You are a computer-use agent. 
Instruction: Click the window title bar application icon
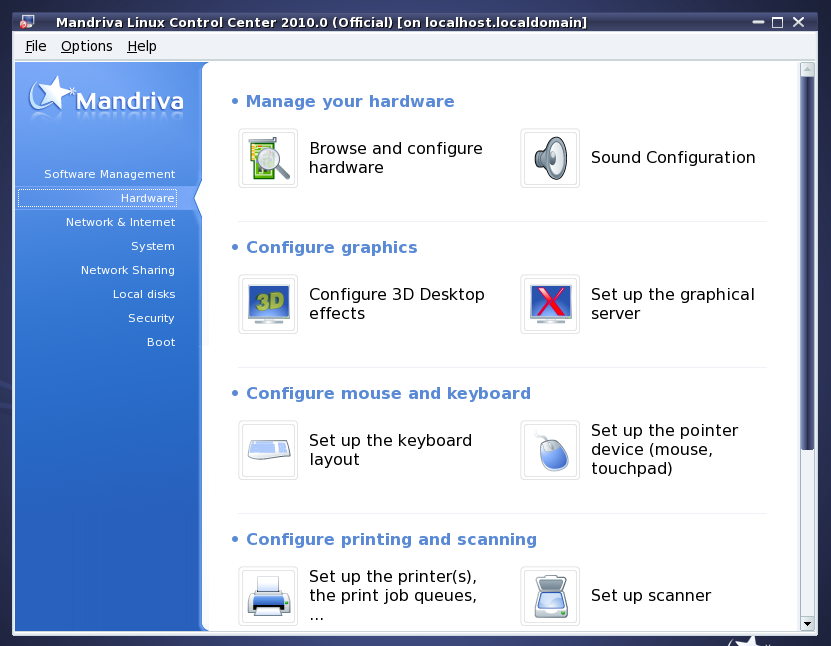(x=27, y=22)
